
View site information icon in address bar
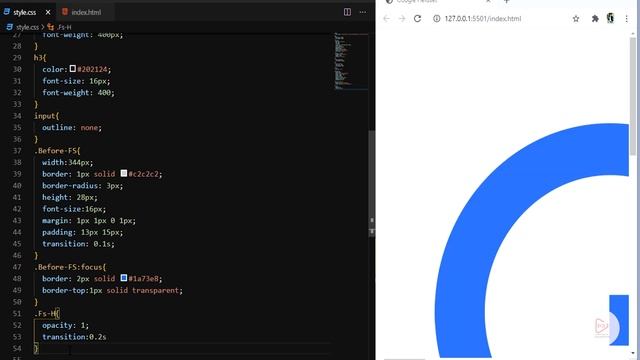pos(436,19)
